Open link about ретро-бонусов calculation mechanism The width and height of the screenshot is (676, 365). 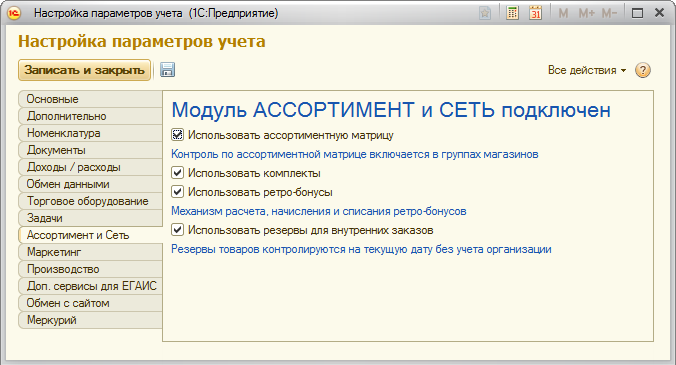click(x=319, y=211)
